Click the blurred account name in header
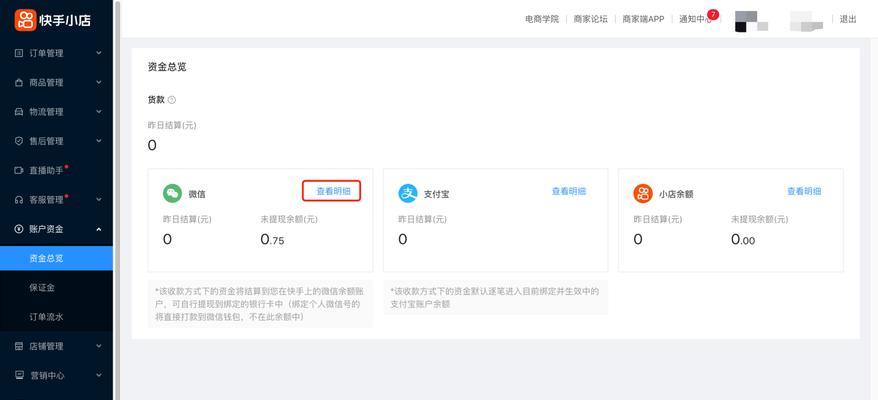Image resolution: width=878 pixels, height=400 pixels. tap(806, 21)
